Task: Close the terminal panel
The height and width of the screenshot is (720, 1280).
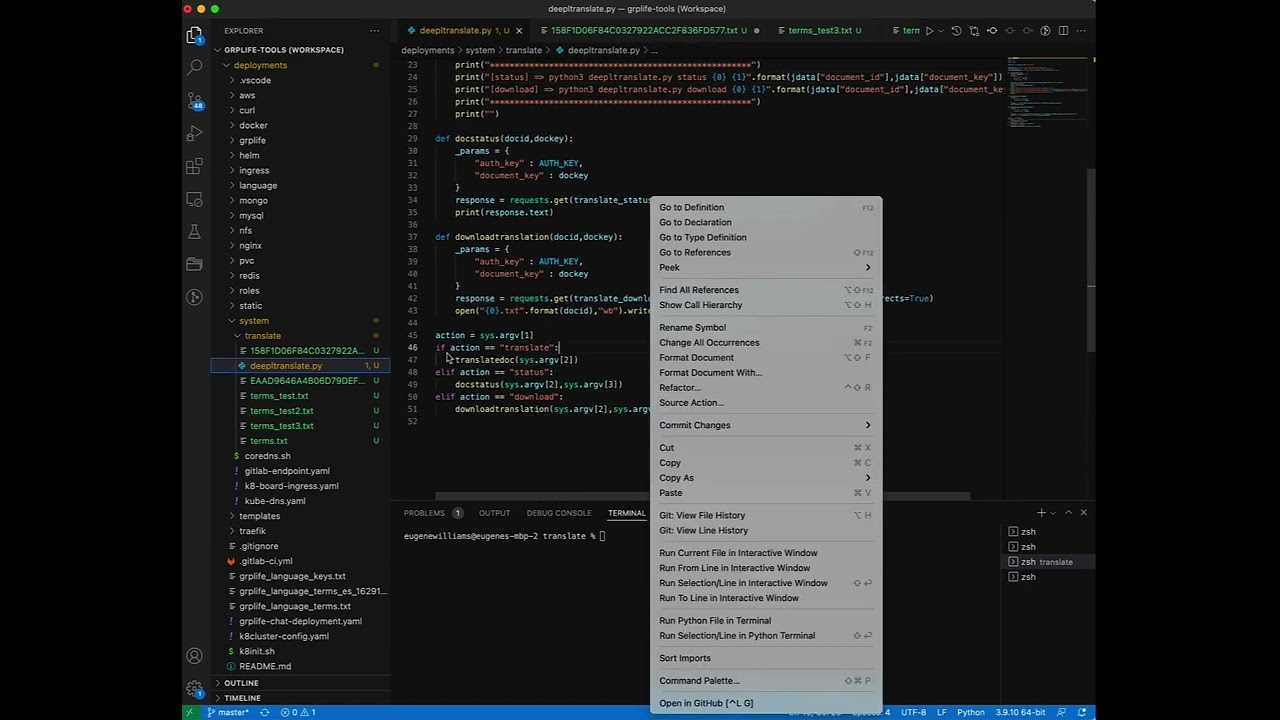Action: click(1083, 513)
